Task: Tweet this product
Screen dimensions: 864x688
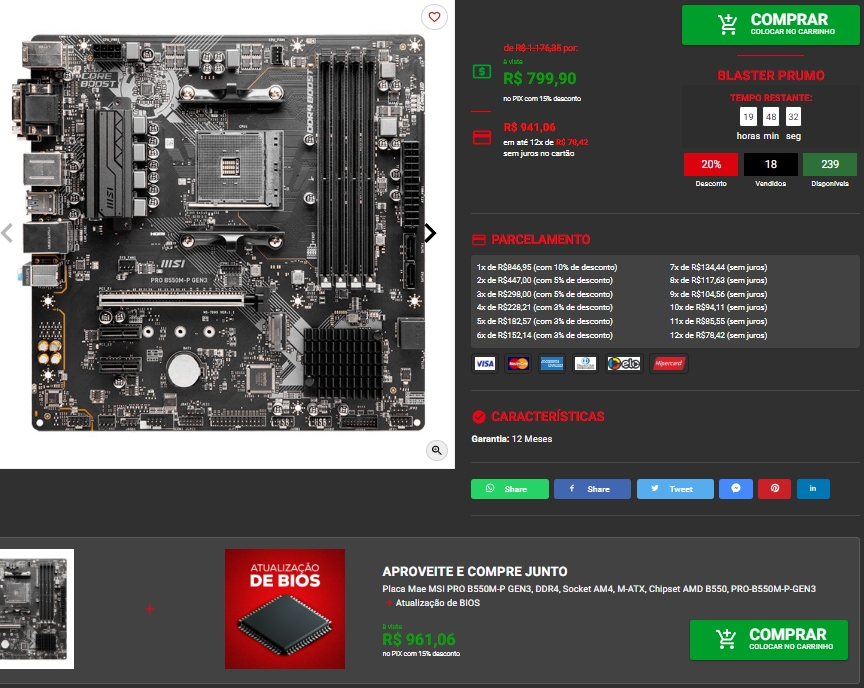Action: (x=675, y=489)
